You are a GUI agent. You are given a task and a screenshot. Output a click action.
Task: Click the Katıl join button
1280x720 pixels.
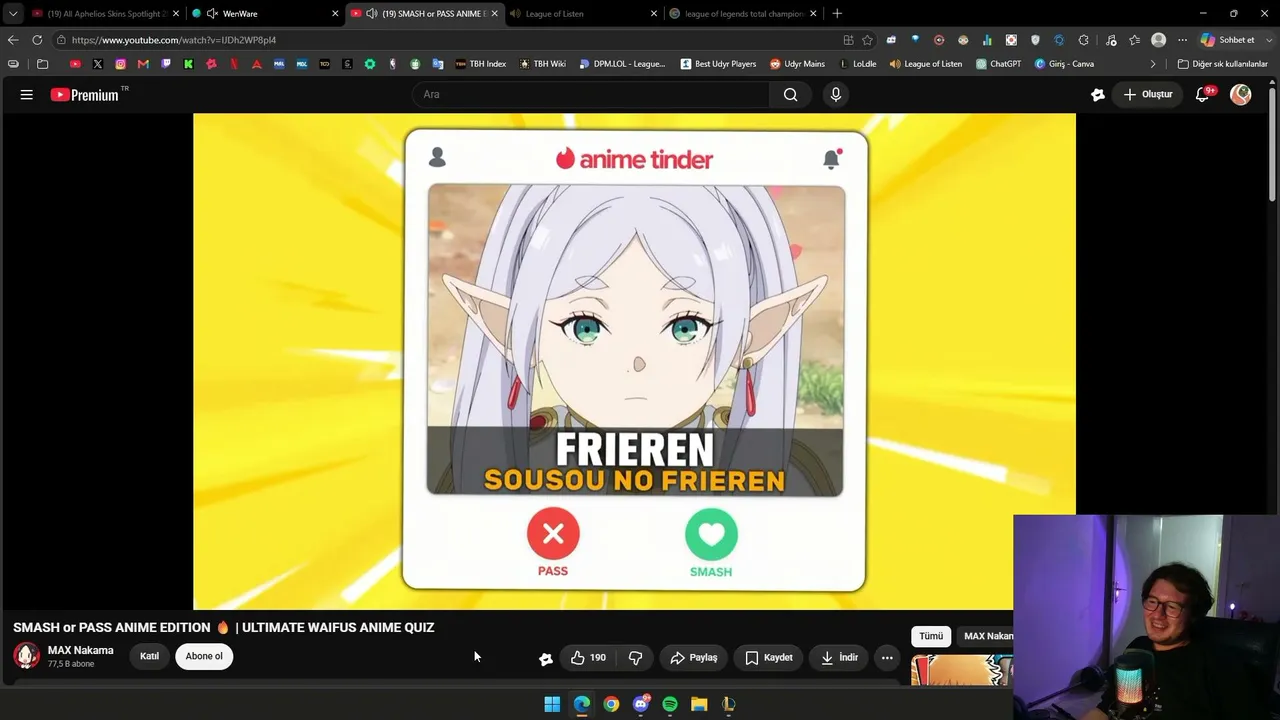tap(149, 657)
